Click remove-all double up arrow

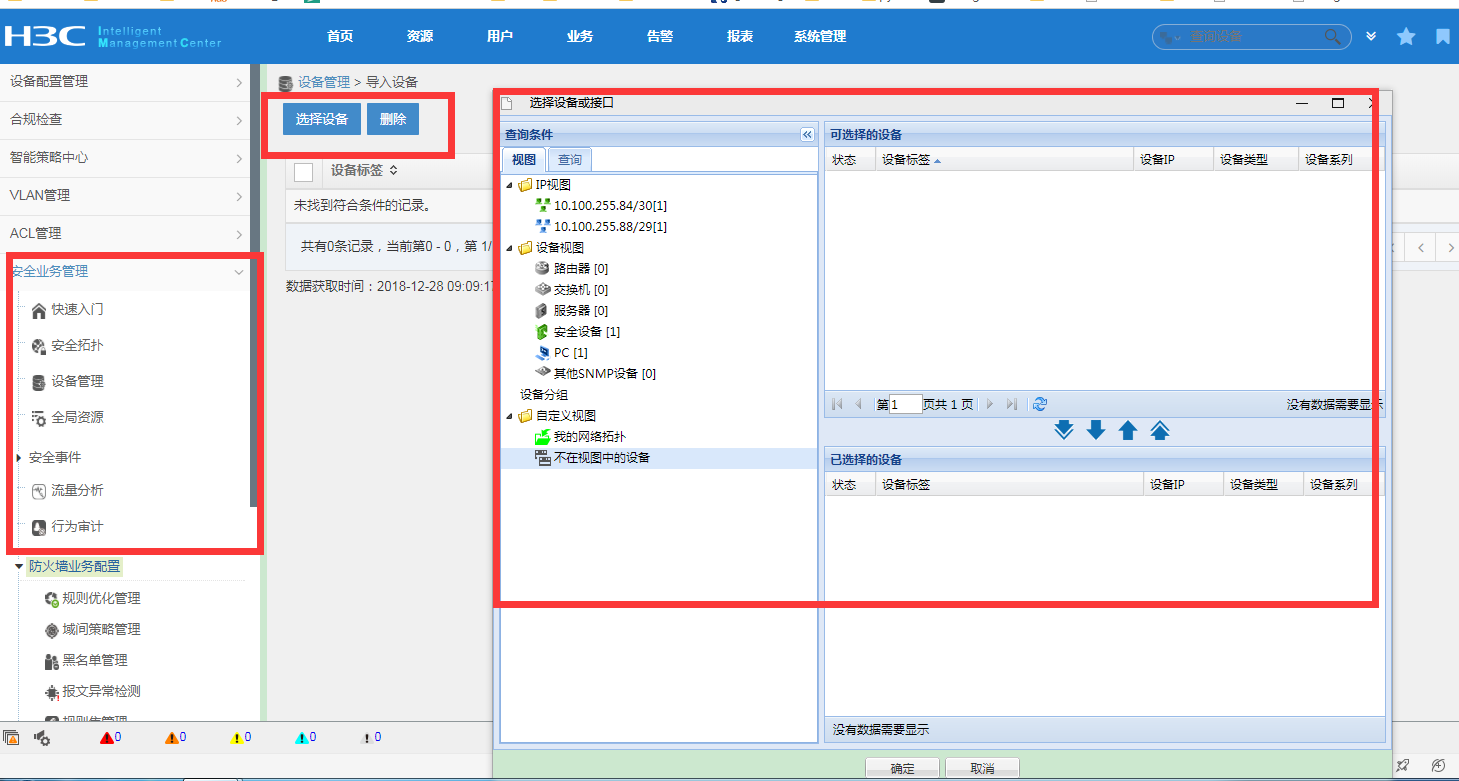pyautogui.click(x=1160, y=431)
